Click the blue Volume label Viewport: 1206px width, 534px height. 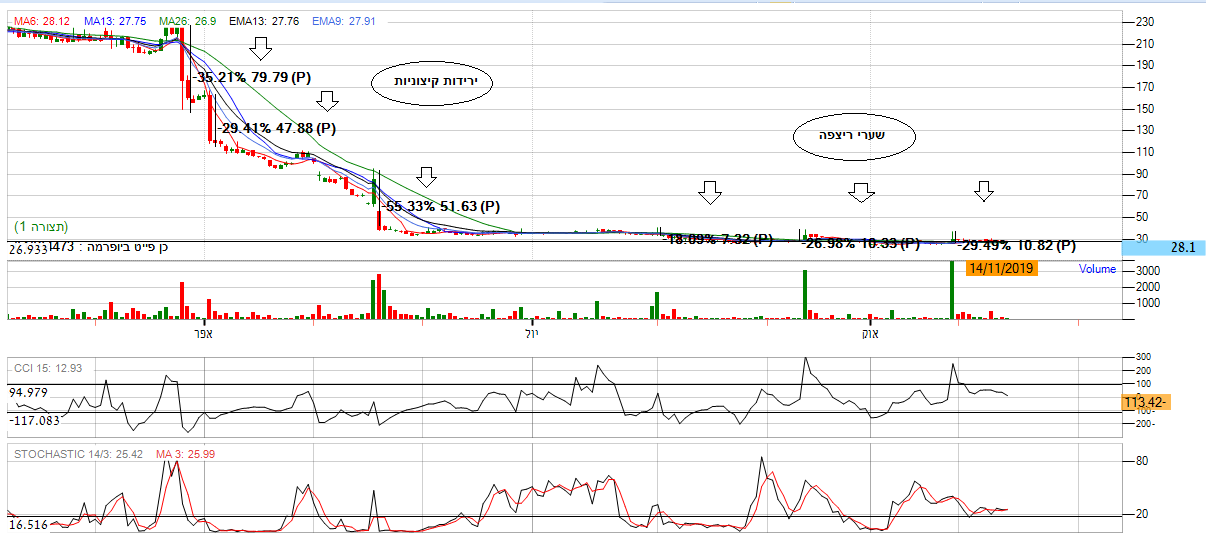[x=1097, y=269]
